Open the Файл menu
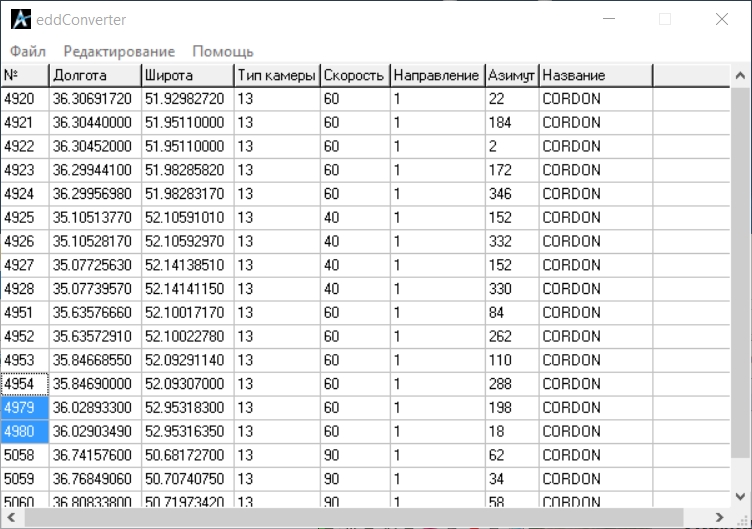This screenshot has height=529, width=752. click(x=28, y=51)
